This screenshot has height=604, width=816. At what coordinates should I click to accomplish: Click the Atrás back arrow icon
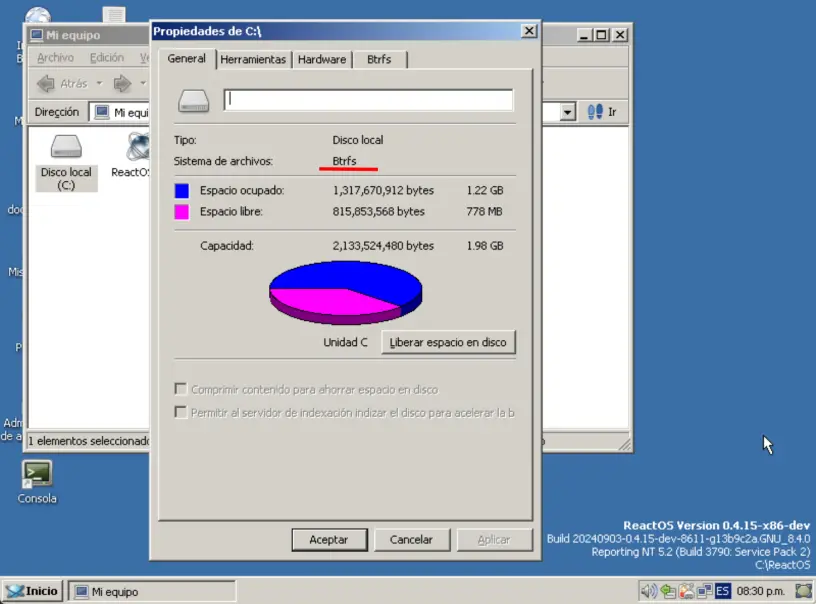46,83
